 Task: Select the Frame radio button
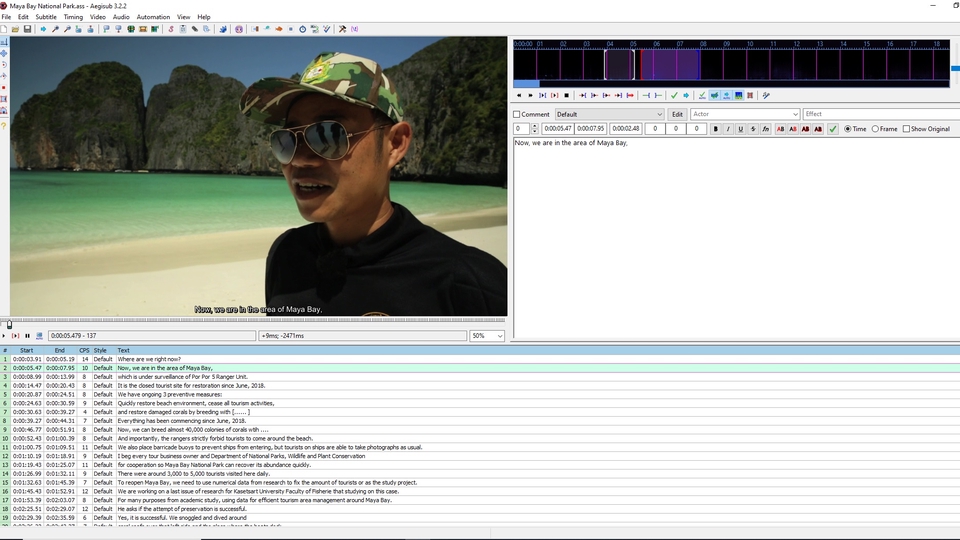[x=876, y=129]
